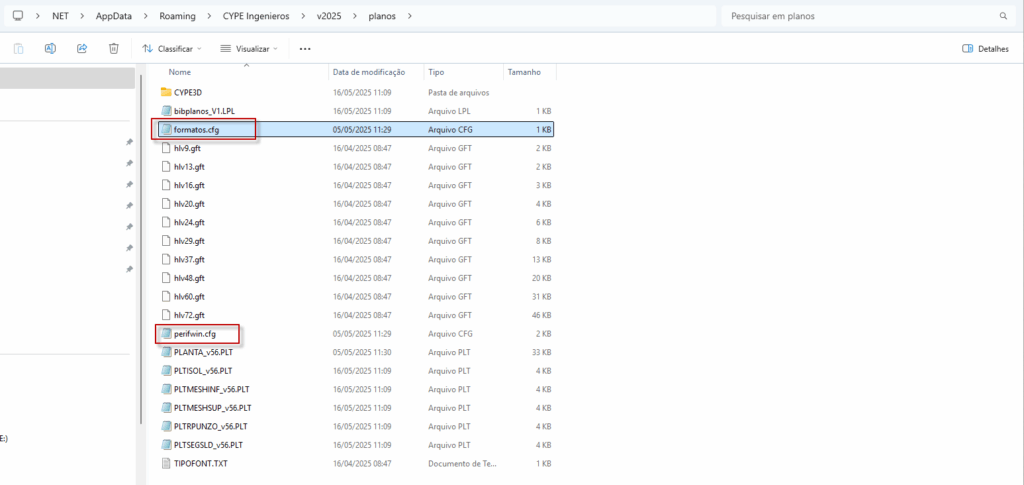Select the perifwin.cfg file

pos(195,333)
